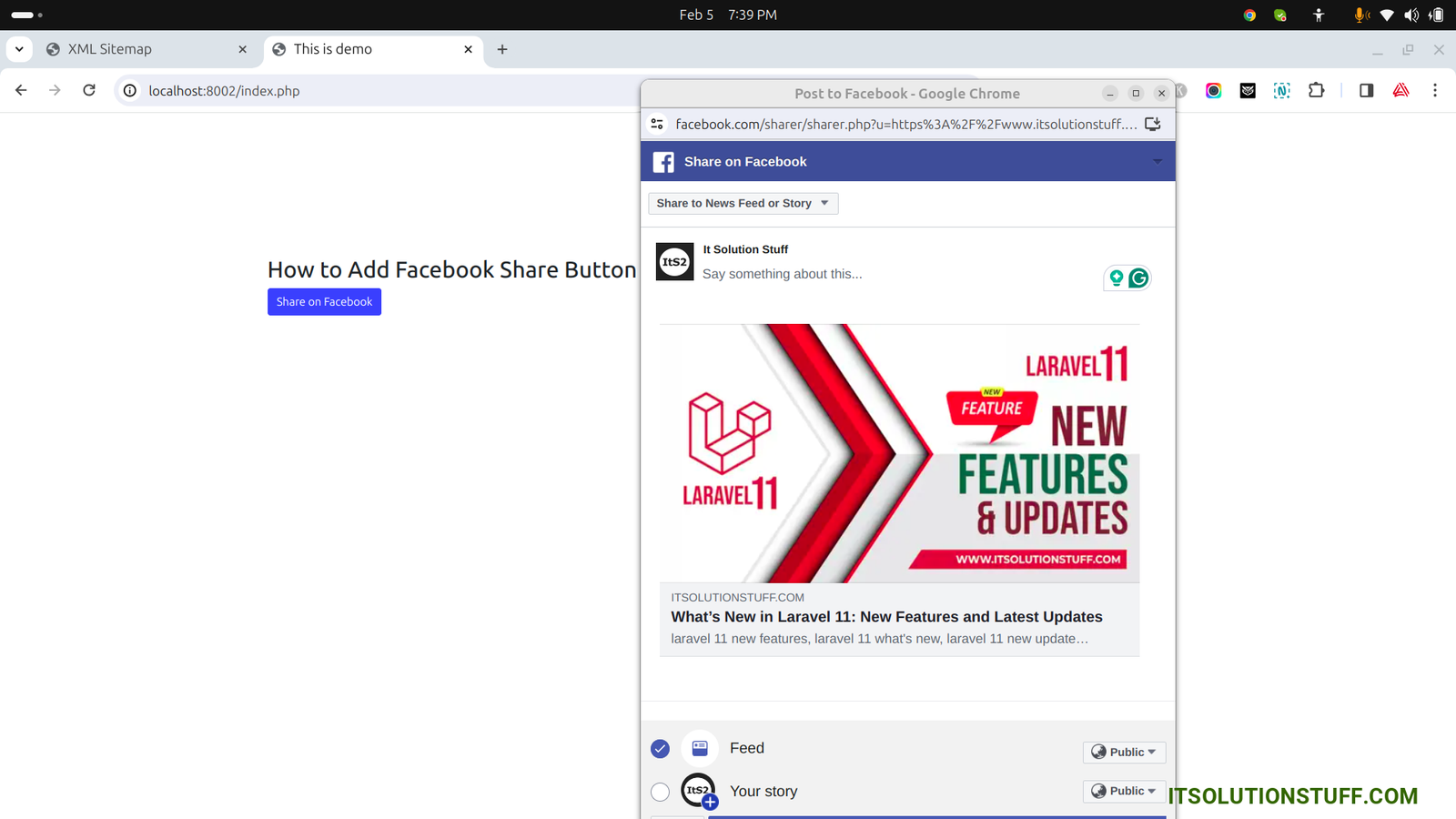The image size is (1456, 819).
Task: Toggle the Chrome side panel icon
Action: pyautogui.click(x=1366, y=90)
